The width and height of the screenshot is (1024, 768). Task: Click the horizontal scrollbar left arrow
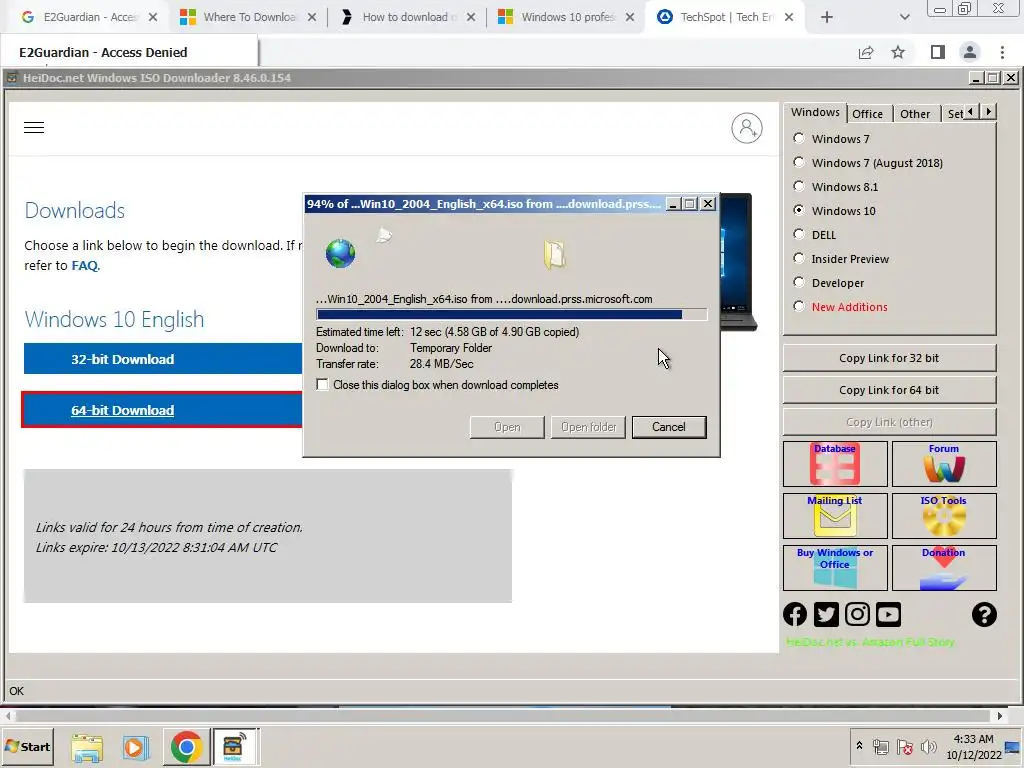[8, 716]
